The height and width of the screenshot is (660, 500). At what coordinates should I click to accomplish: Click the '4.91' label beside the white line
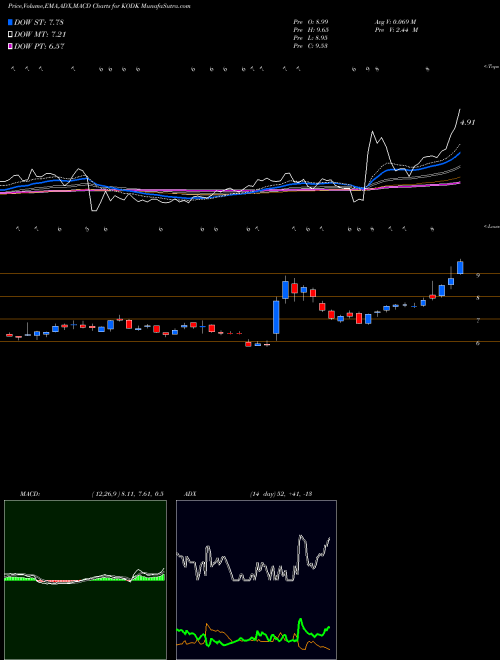click(467, 122)
